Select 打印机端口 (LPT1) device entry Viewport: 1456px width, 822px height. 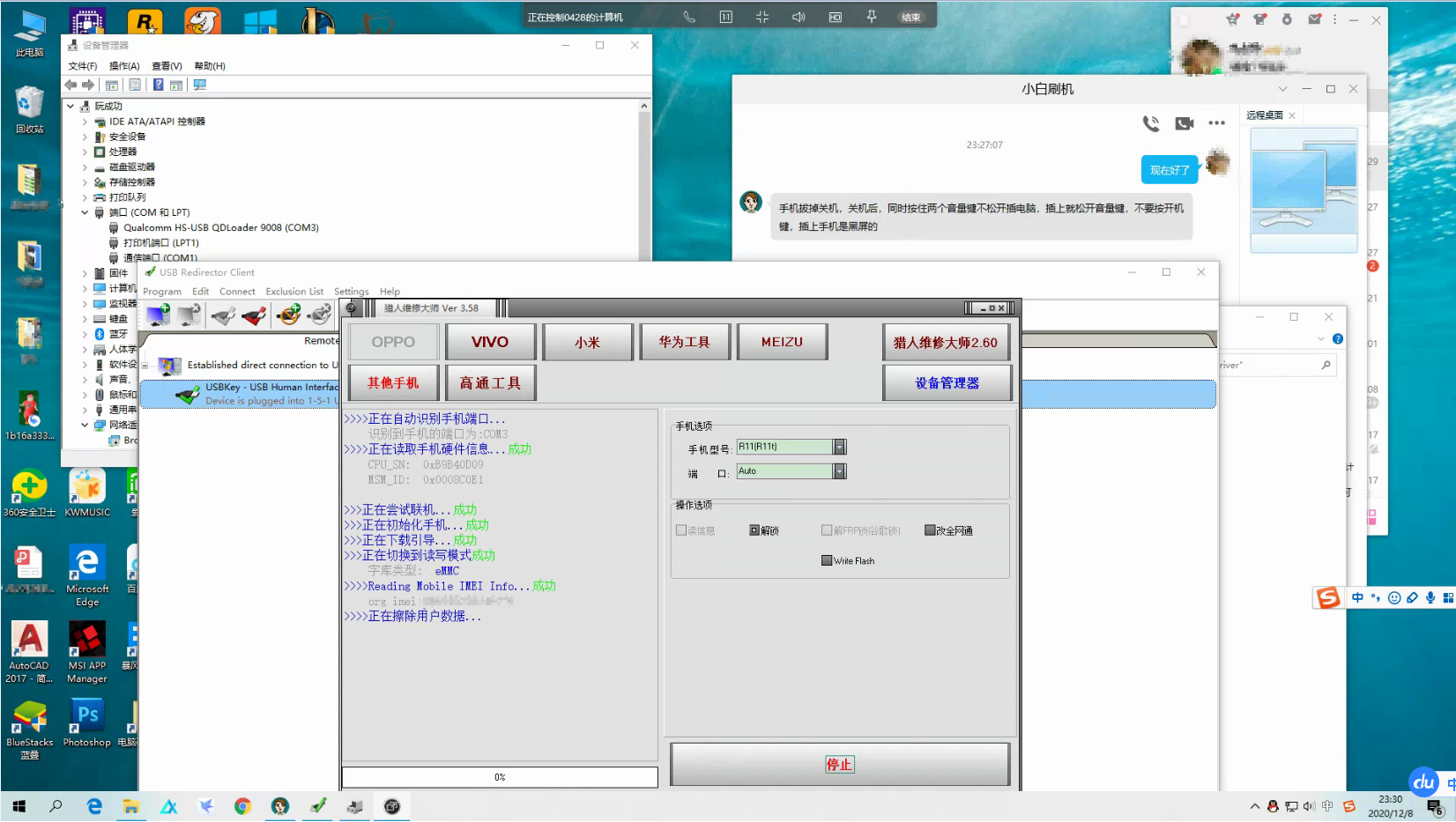(160, 242)
